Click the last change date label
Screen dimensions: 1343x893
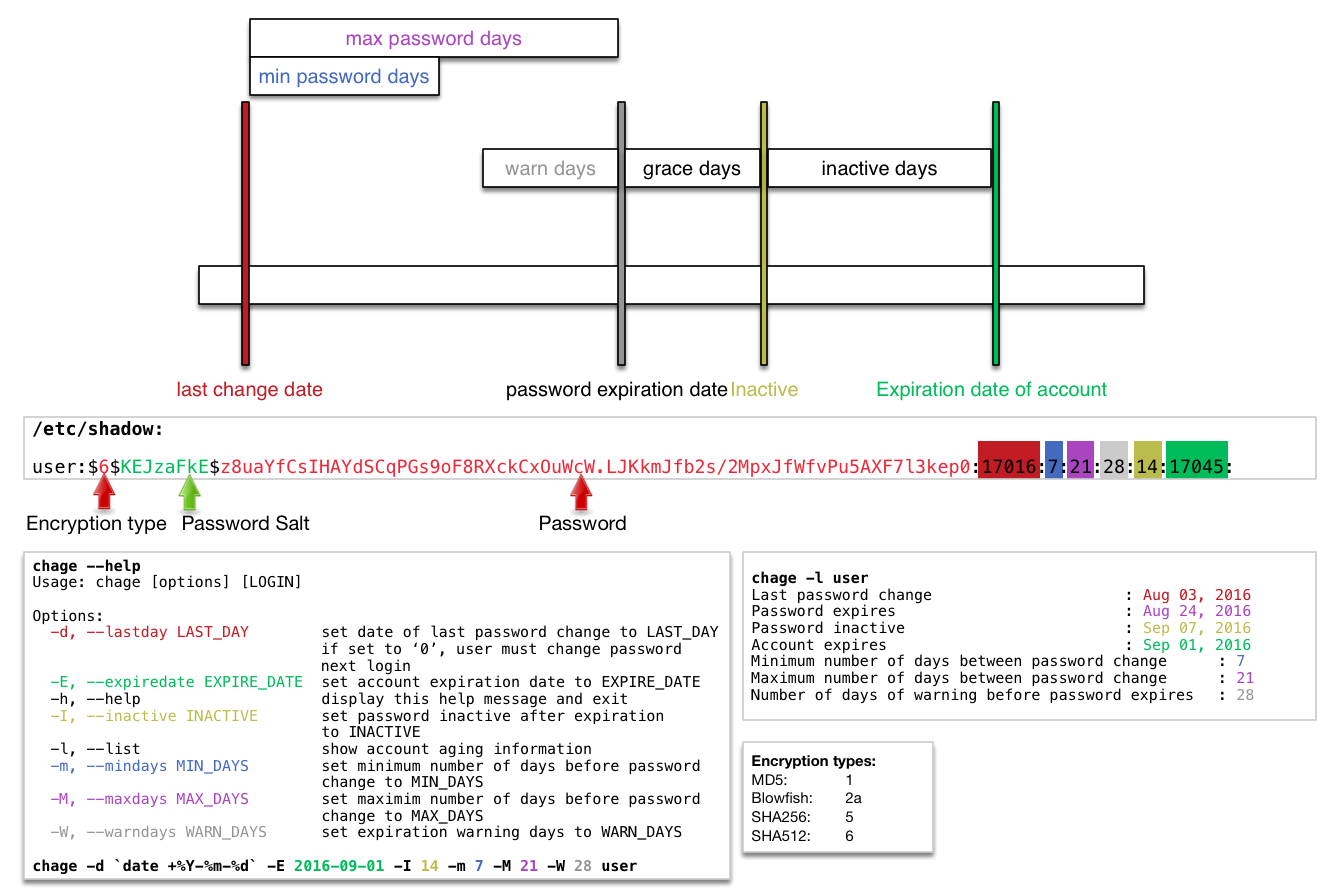[x=249, y=390]
